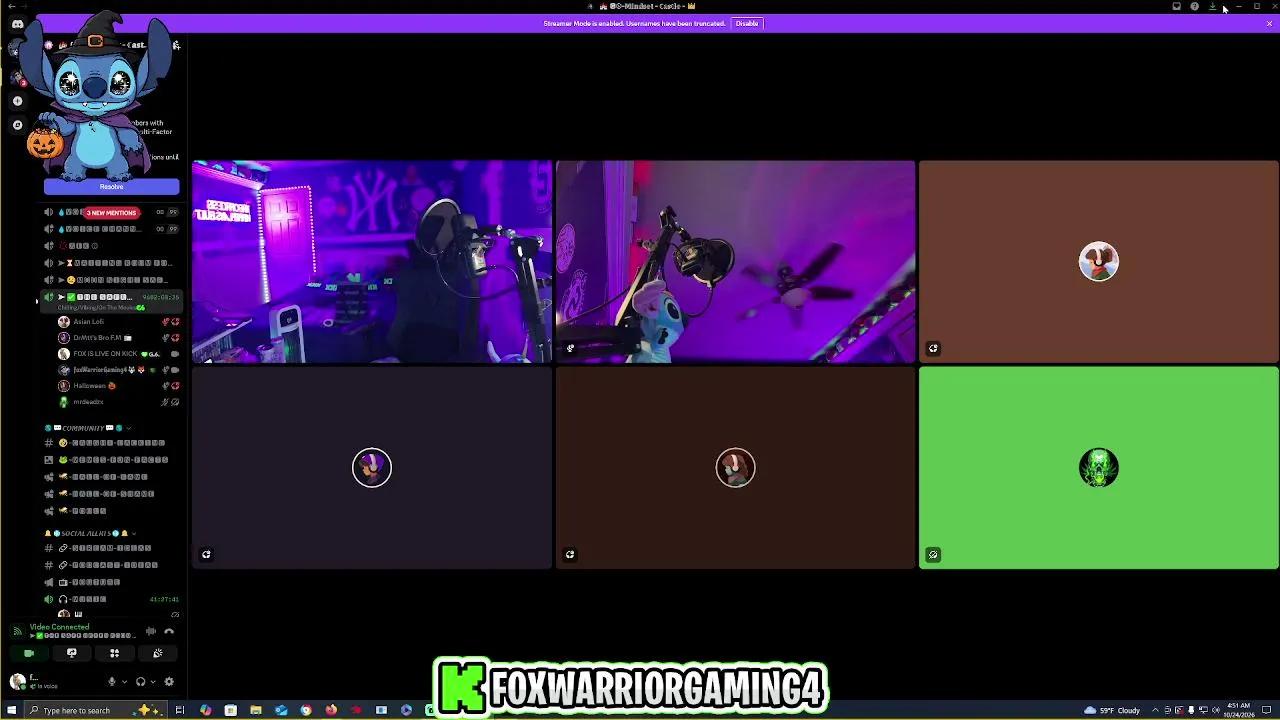The height and width of the screenshot is (720, 1280).
Task: Click pop-out icon on bottom-middle brown tile
Action: pos(570,555)
